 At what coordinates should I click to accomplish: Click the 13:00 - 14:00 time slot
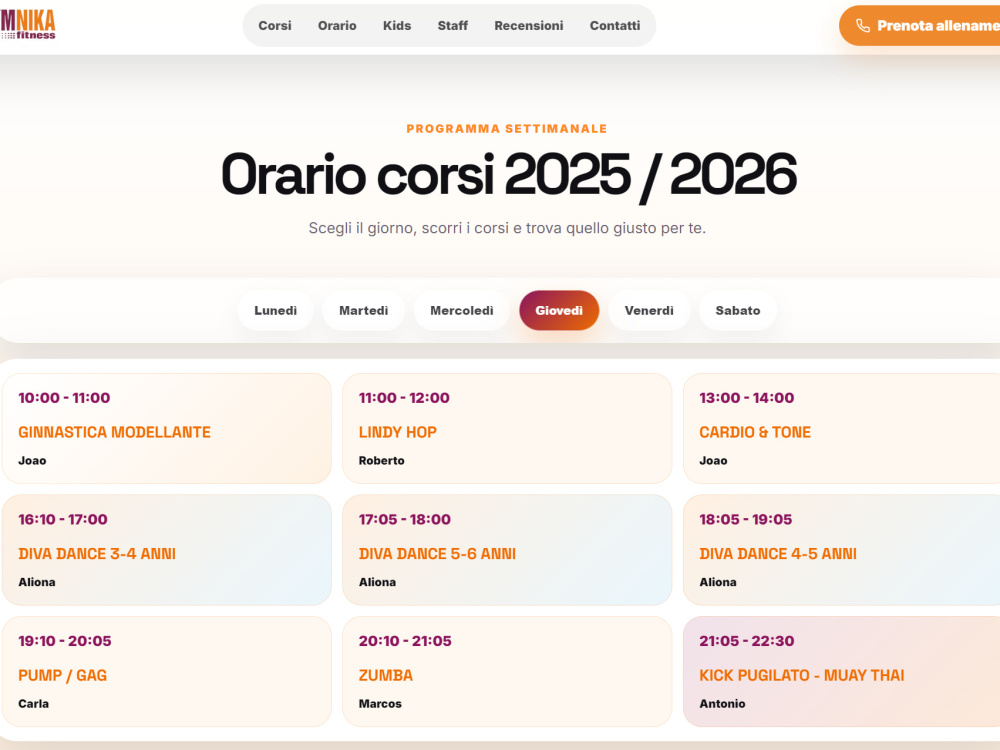(x=747, y=398)
